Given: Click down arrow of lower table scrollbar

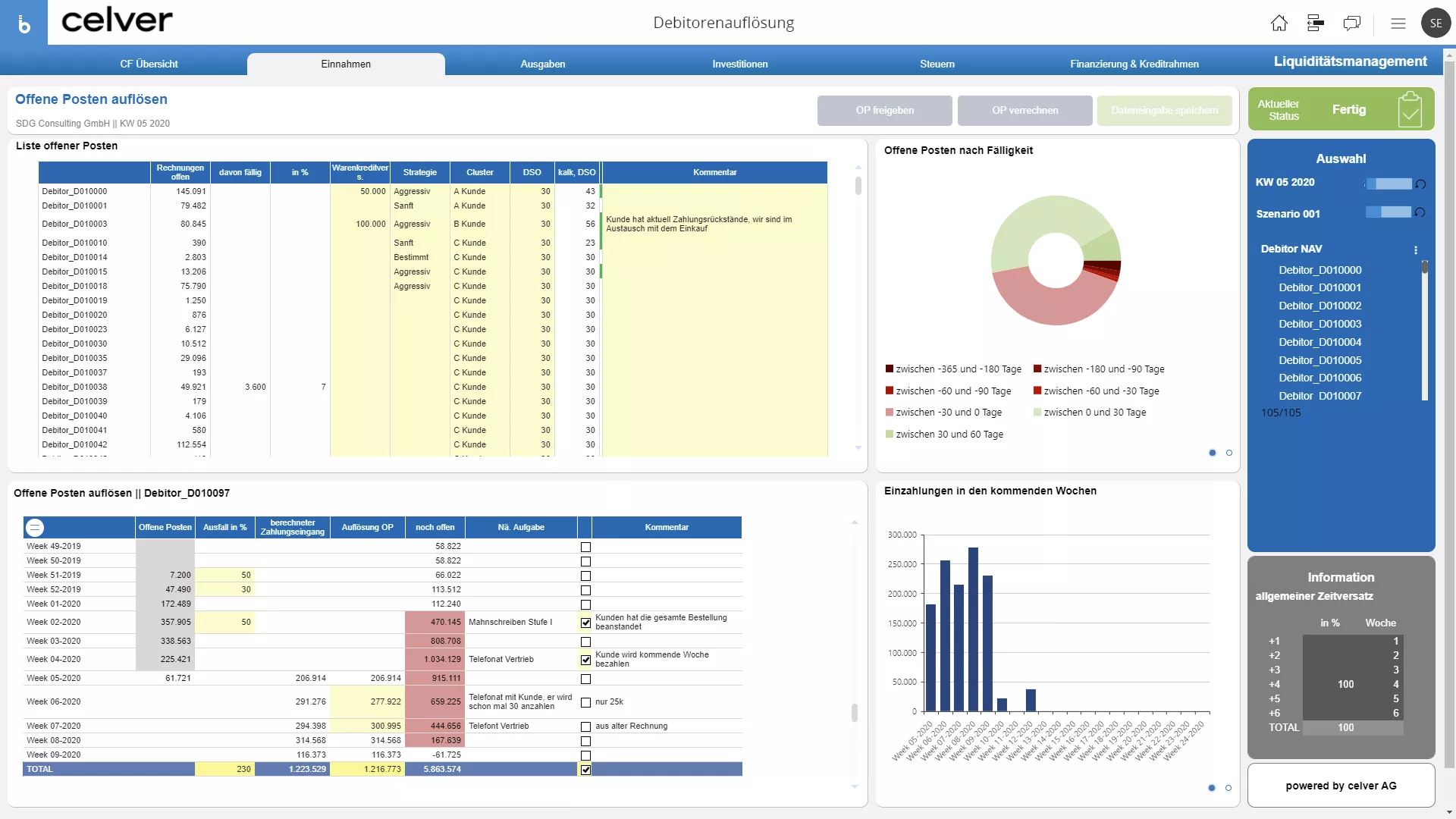Looking at the screenshot, I should [855, 786].
